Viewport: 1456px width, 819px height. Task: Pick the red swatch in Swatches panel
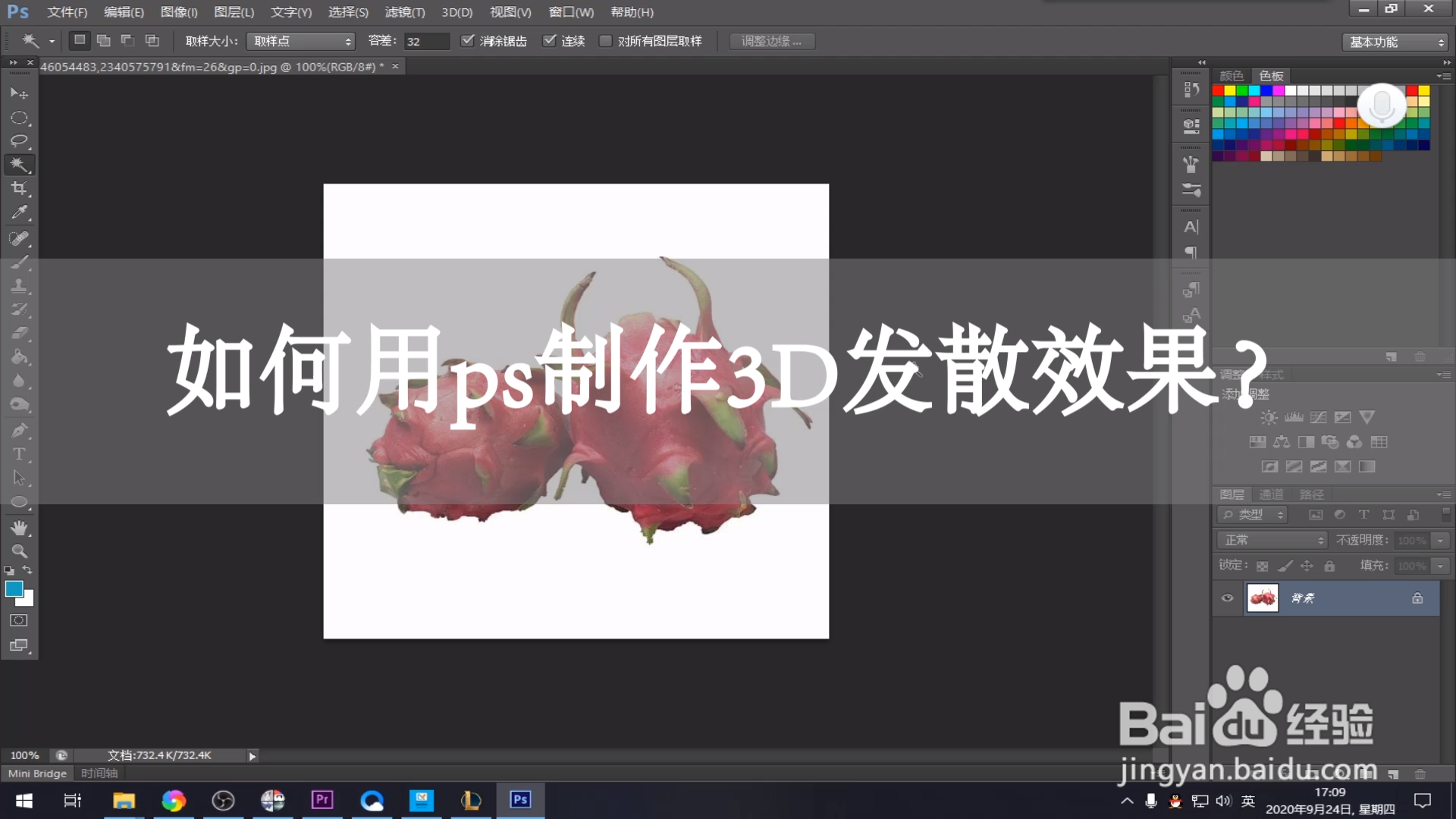point(1218,90)
